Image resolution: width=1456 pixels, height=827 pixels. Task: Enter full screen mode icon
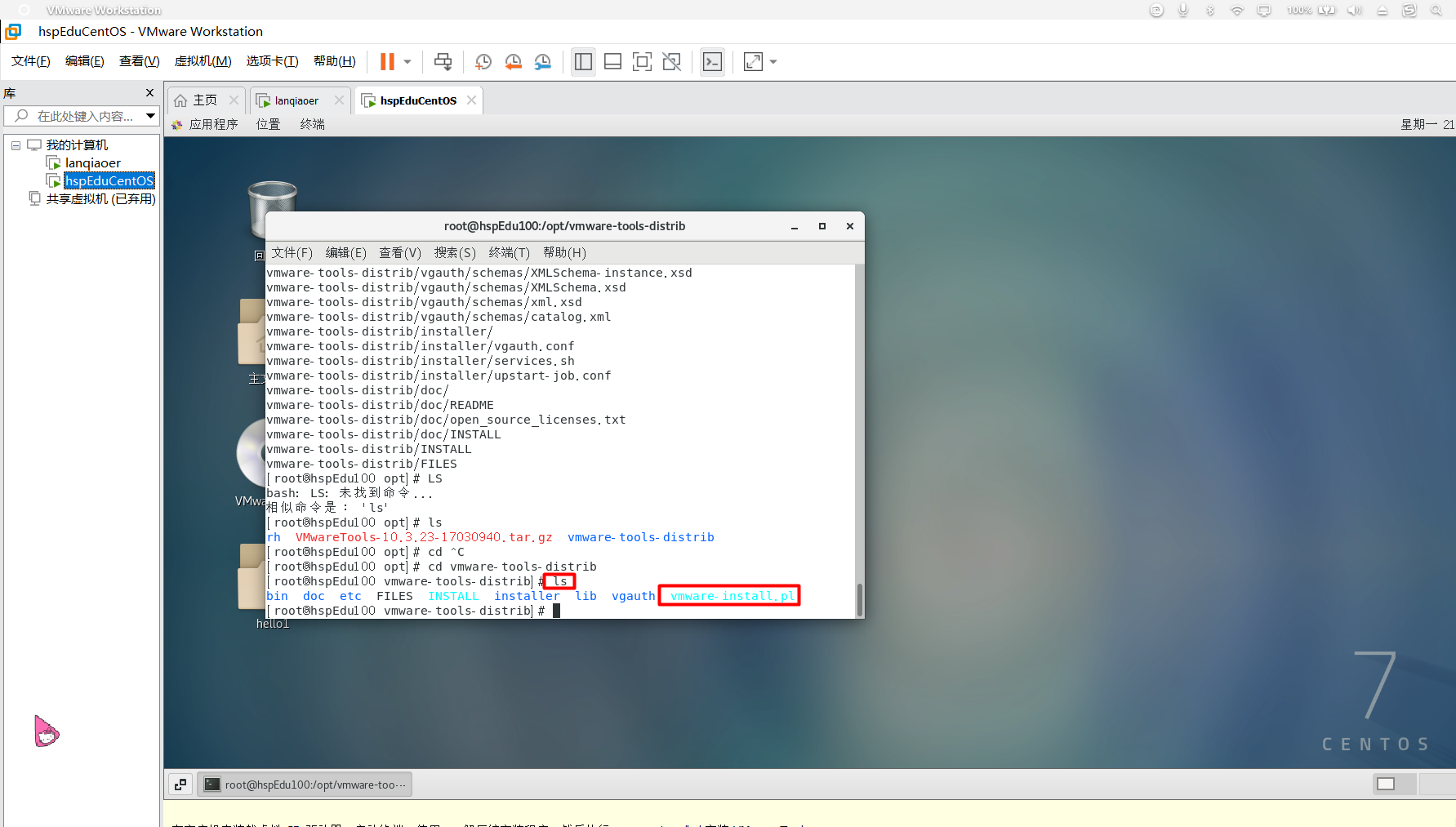(x=642, y=62)
